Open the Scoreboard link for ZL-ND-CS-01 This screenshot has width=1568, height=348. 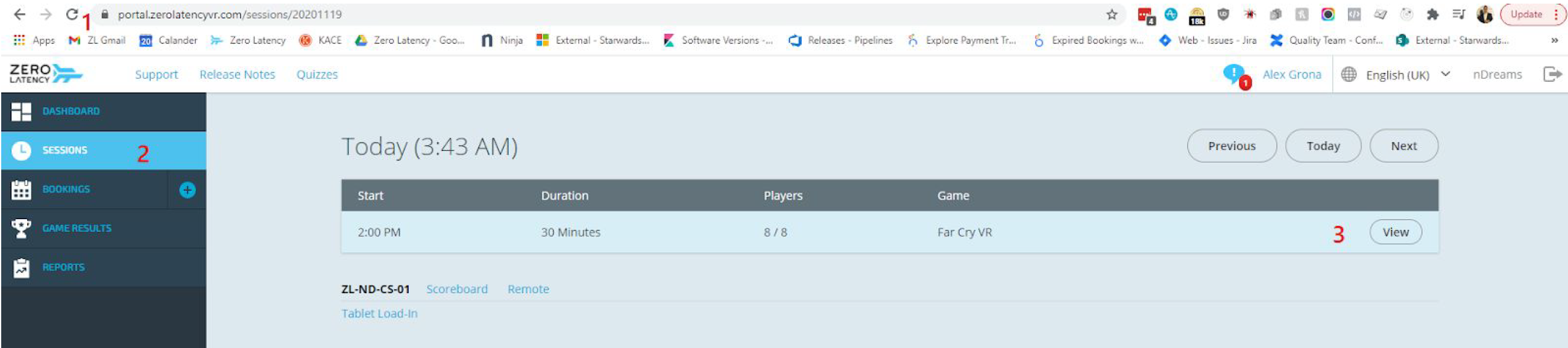click(x=456, y=289)
